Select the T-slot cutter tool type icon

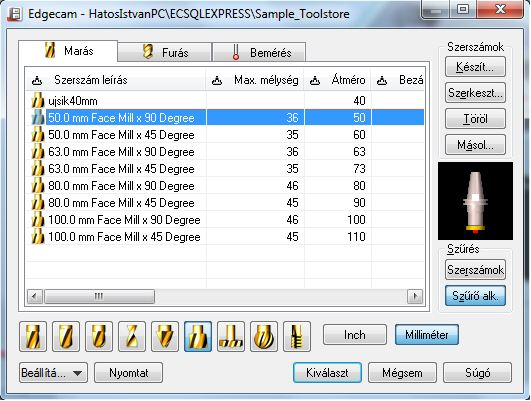[231, 336]
